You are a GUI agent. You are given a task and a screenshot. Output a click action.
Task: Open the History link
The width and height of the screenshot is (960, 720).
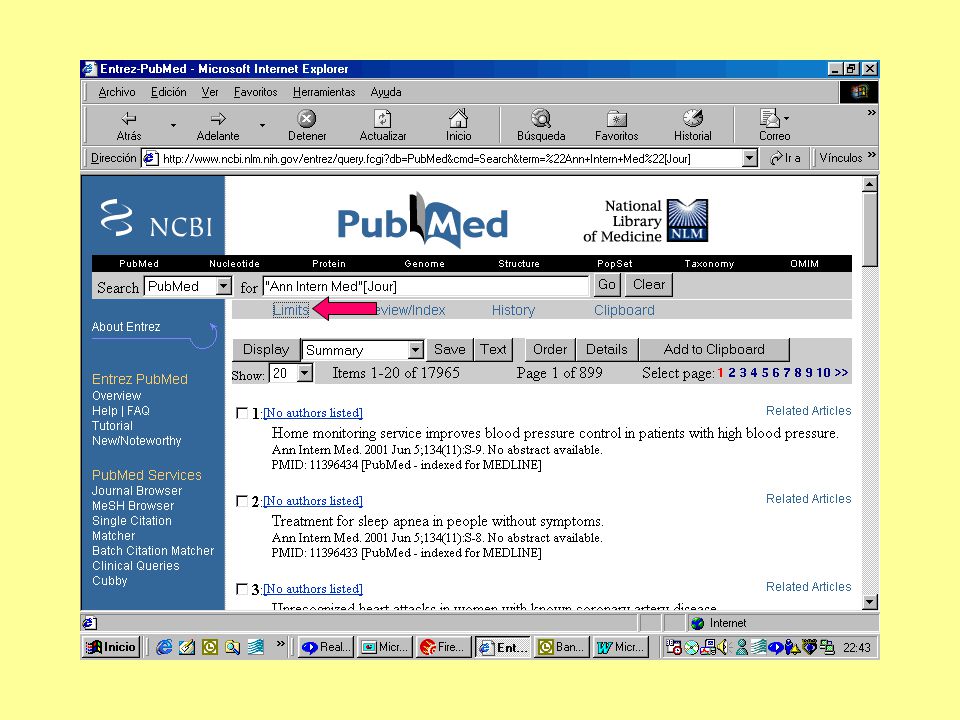pyautogui.click(x=513, y=310)
